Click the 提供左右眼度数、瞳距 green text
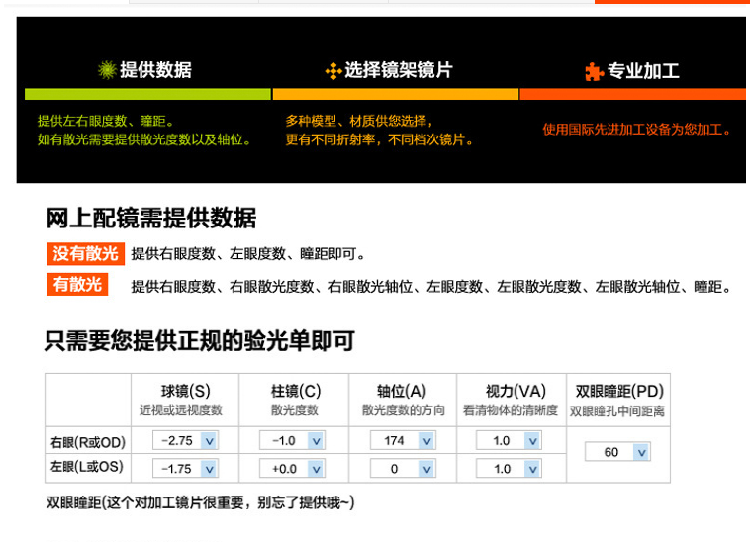Screen dimensions: 750x542 pyautogui.click(x=105, y=121)
